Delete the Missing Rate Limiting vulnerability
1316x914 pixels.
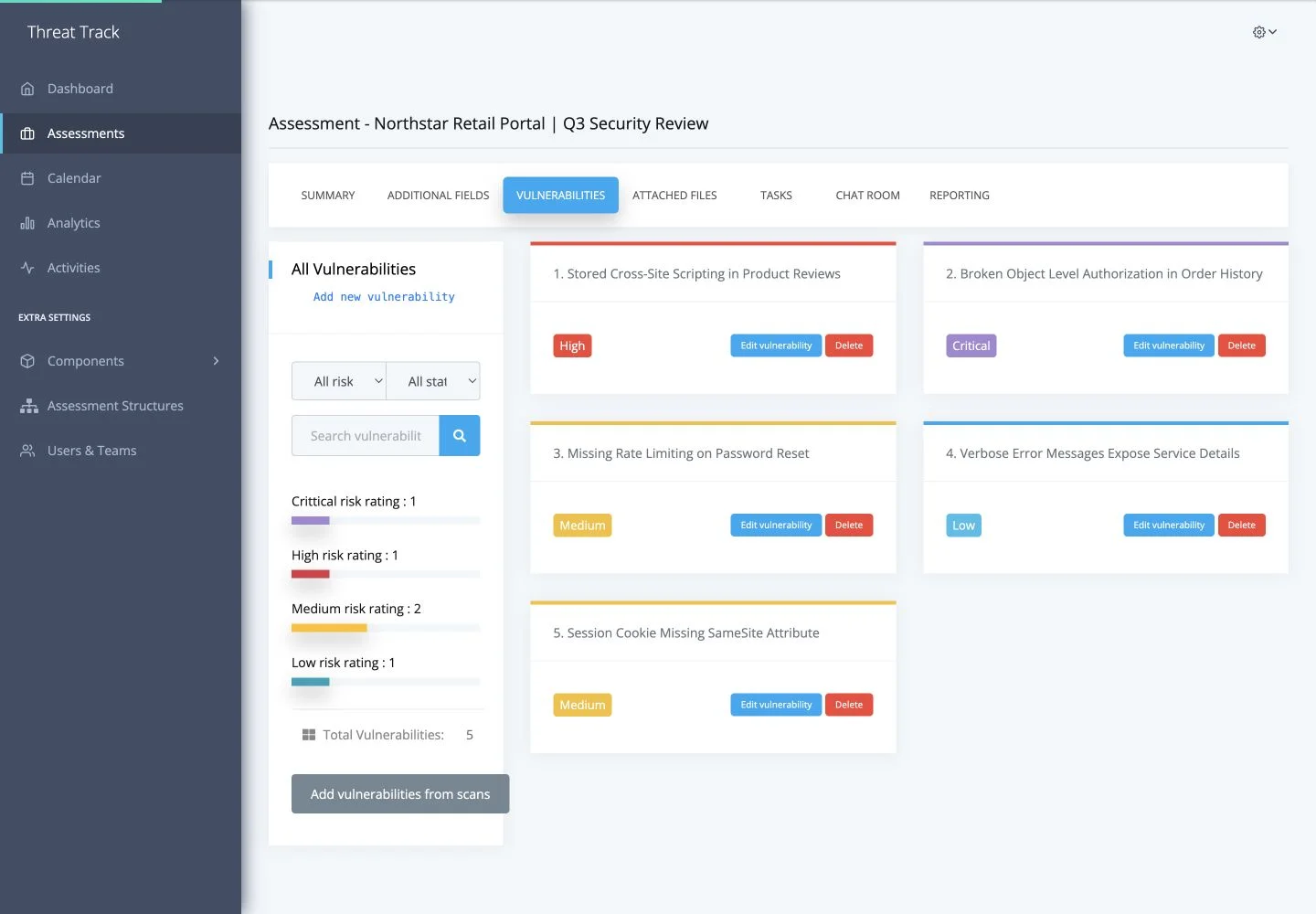[x=849, y=526]
